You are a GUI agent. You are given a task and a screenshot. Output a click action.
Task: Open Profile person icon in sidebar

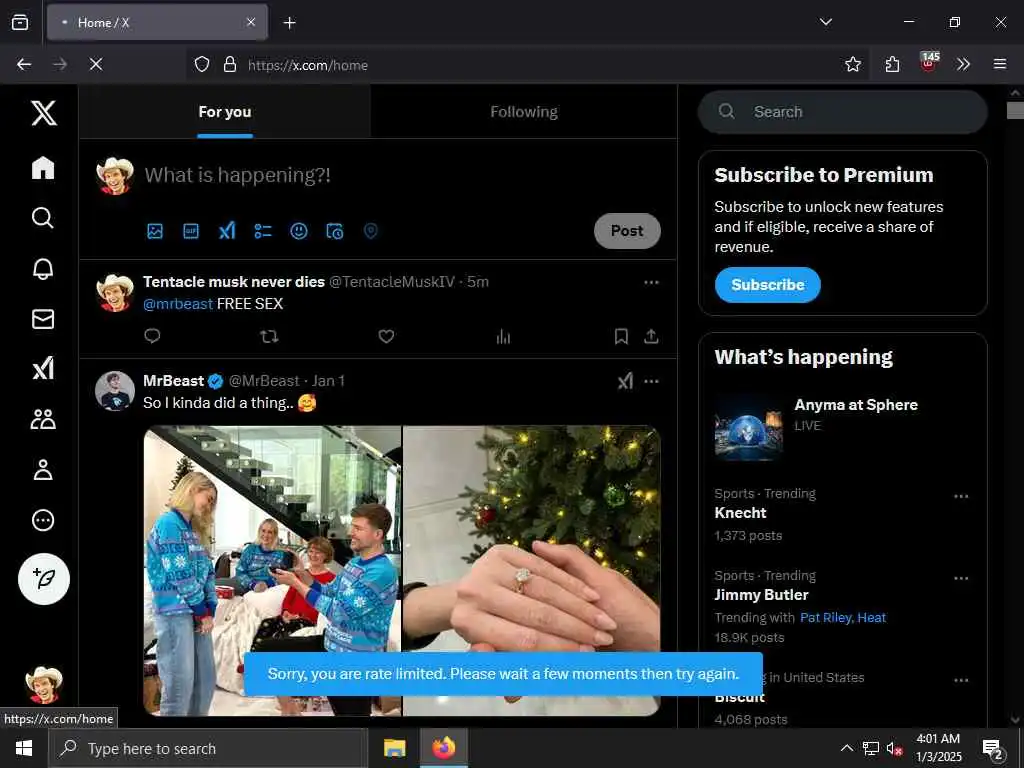pos(43,470)
